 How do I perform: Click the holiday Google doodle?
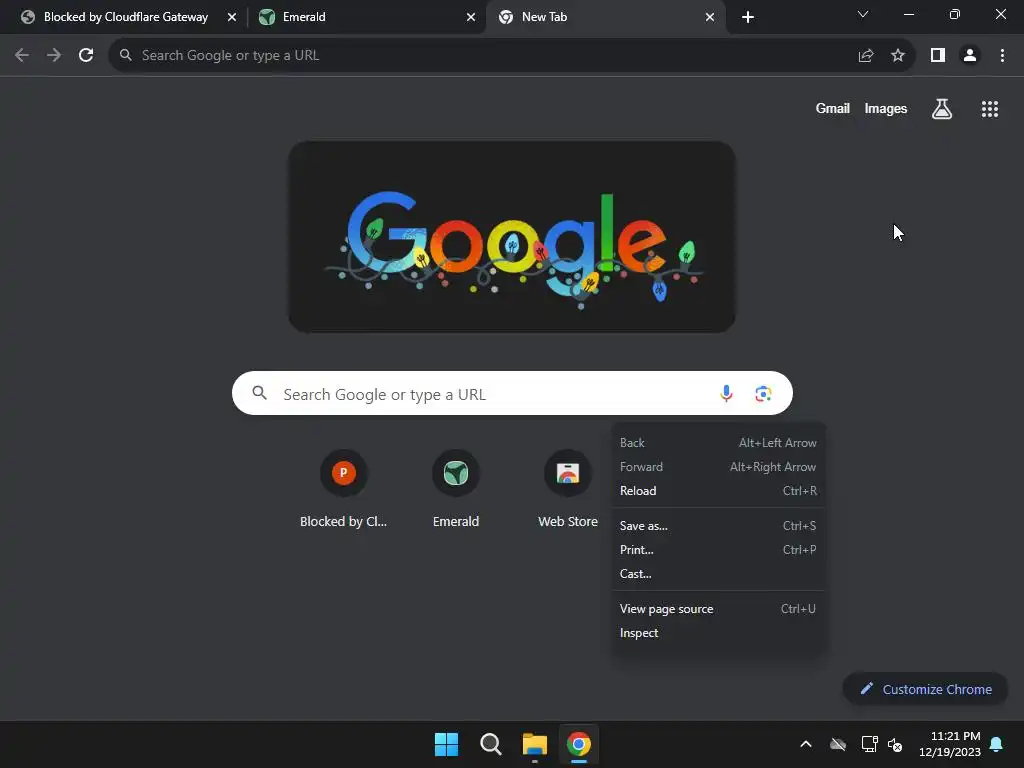pyautogui.click(x=512, y=237)
